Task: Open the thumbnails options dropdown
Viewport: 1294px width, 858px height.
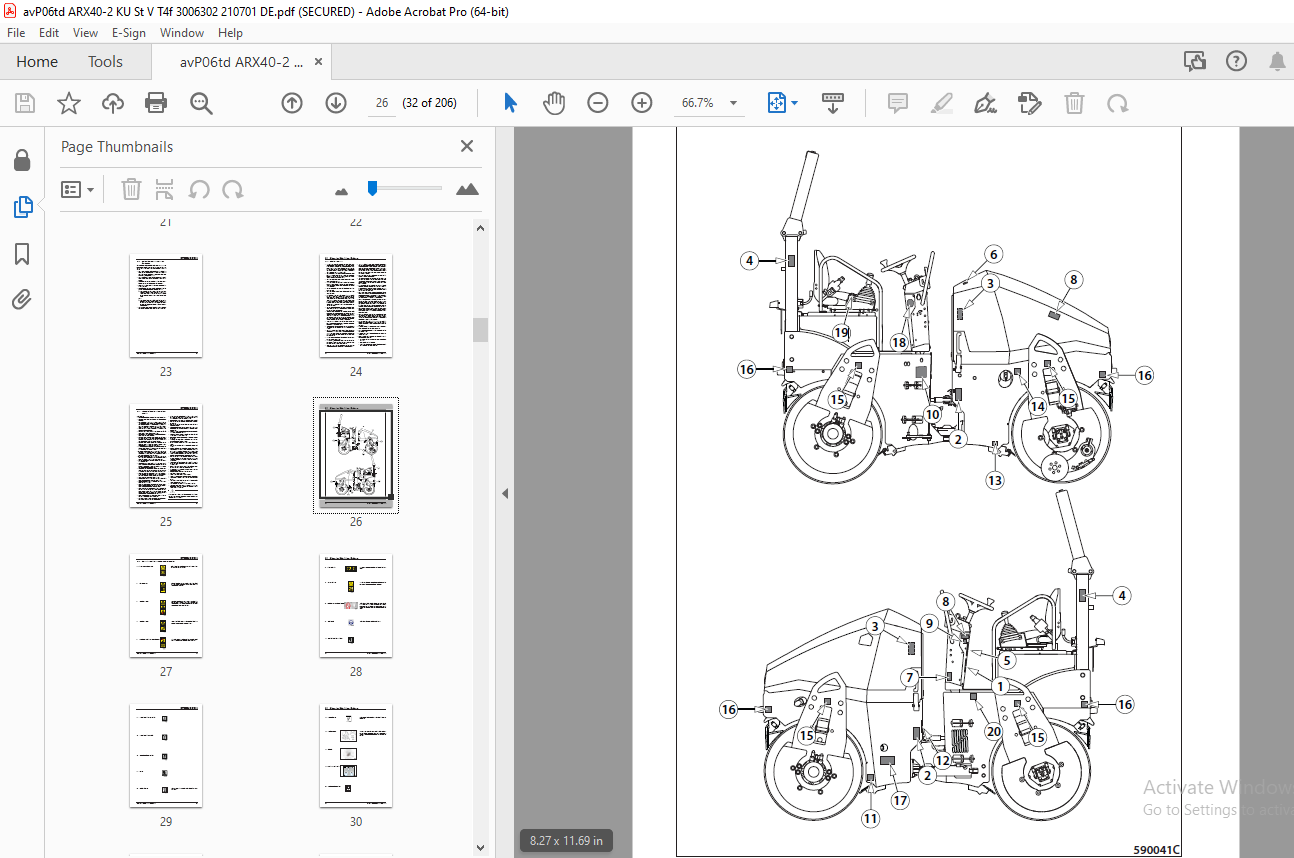Action: (77, 189)
